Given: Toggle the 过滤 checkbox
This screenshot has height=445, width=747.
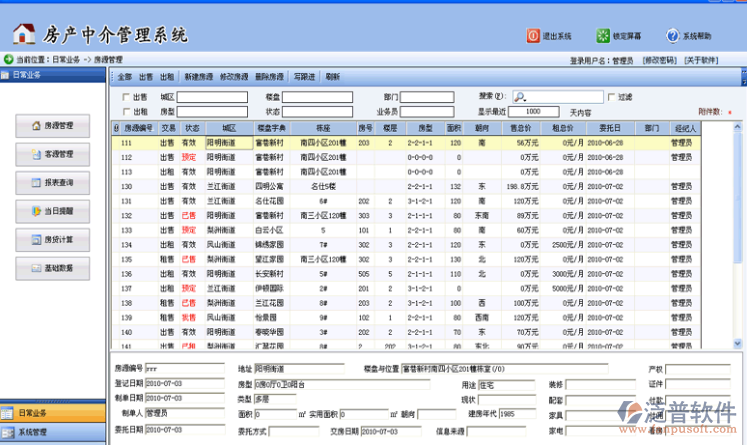Looking at the screenshot, I should (x=612, y=97).
